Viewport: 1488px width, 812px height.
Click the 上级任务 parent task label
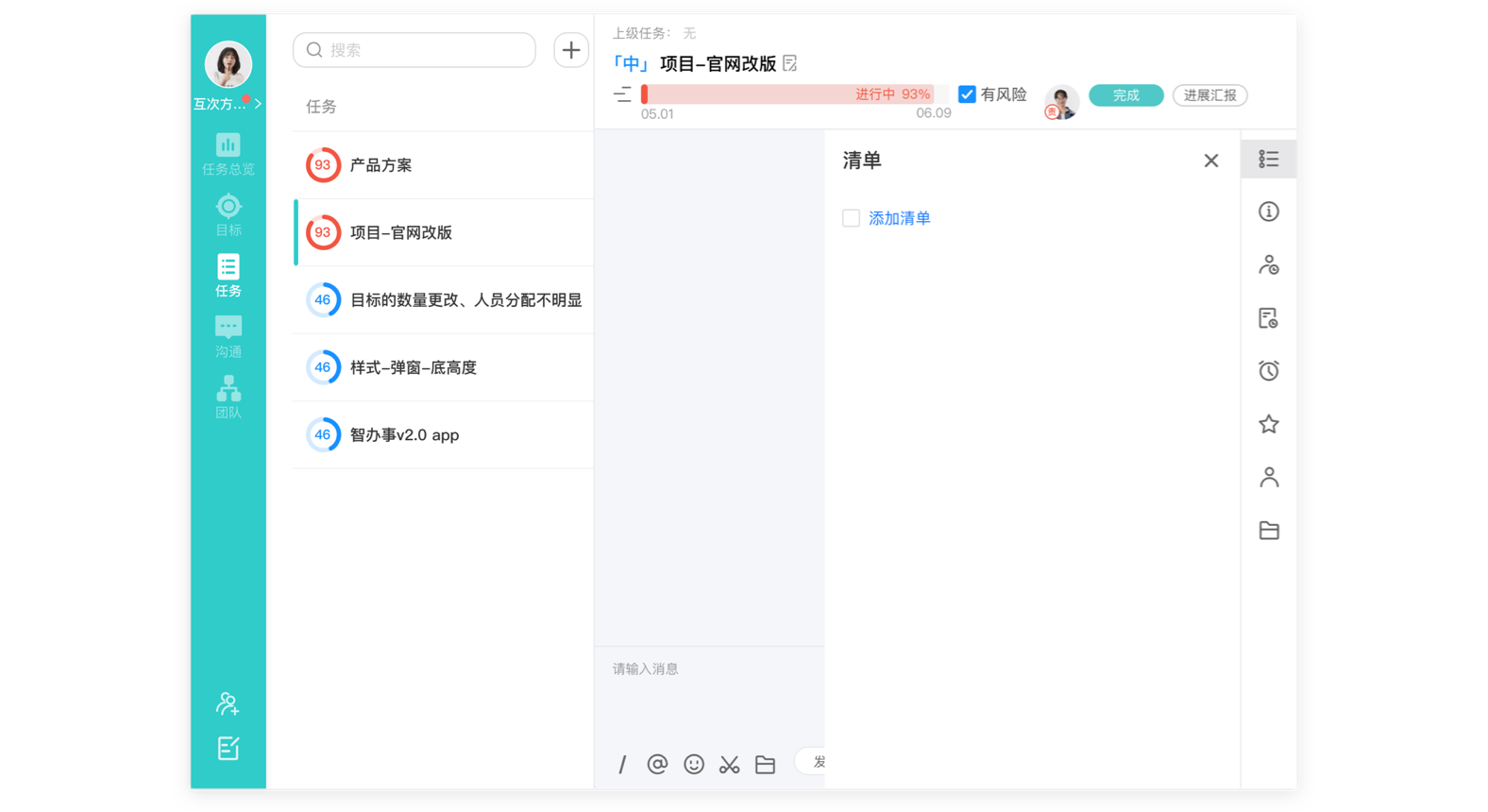[x=640, y=33]
